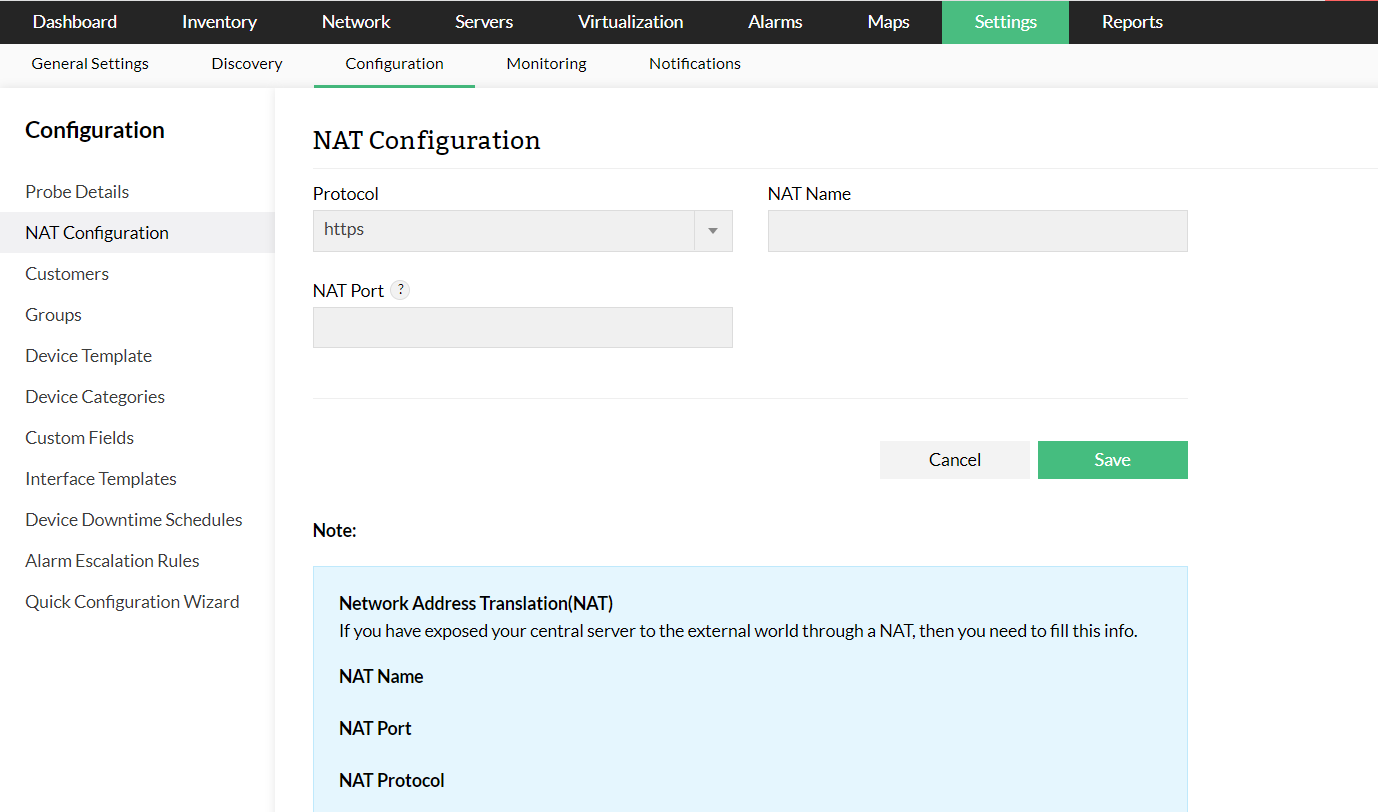The width and height of the screenshot is (1378, 812).
Task: Open Device Template in the sidebar
Action: tap(88, 356)
